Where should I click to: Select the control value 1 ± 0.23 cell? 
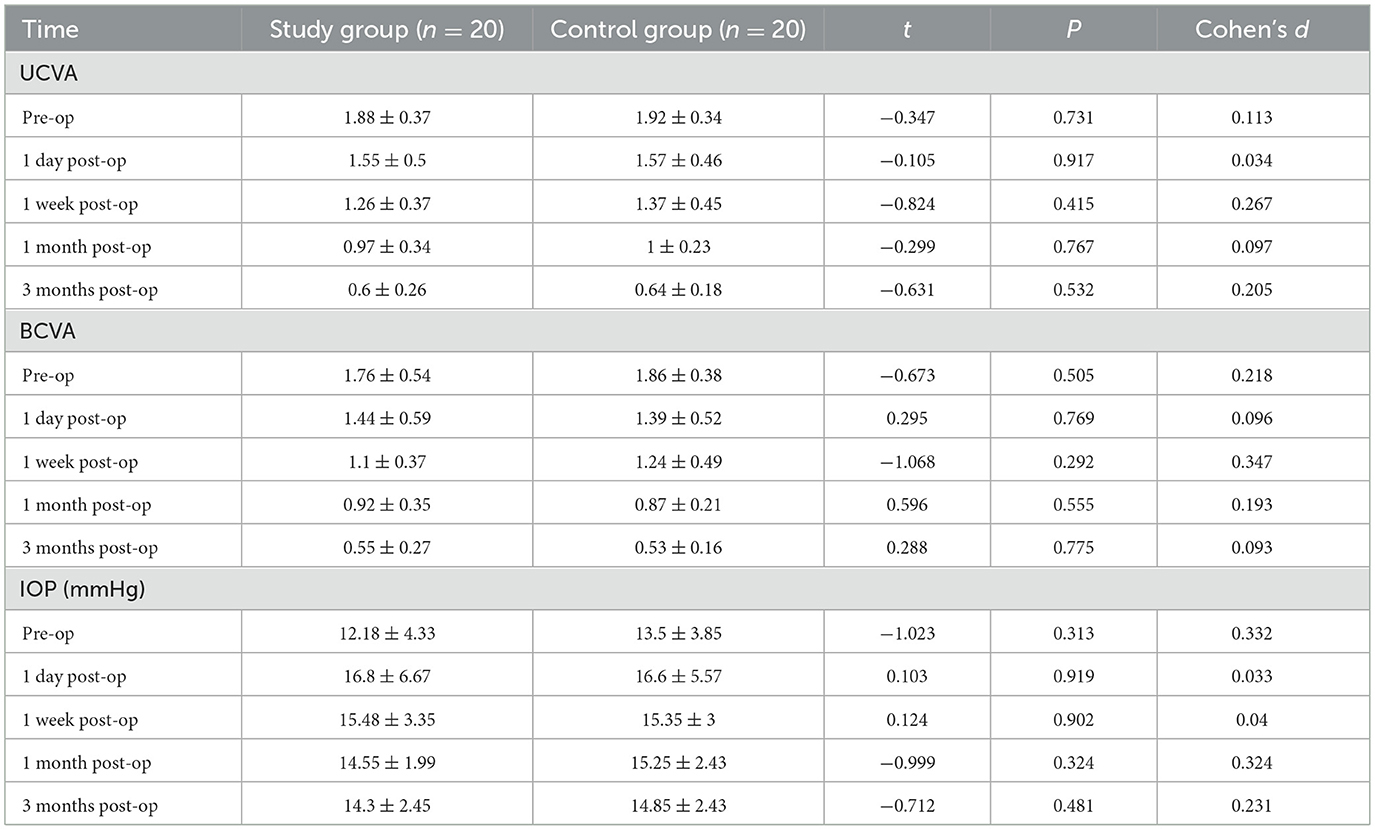(x=678, y=247)
